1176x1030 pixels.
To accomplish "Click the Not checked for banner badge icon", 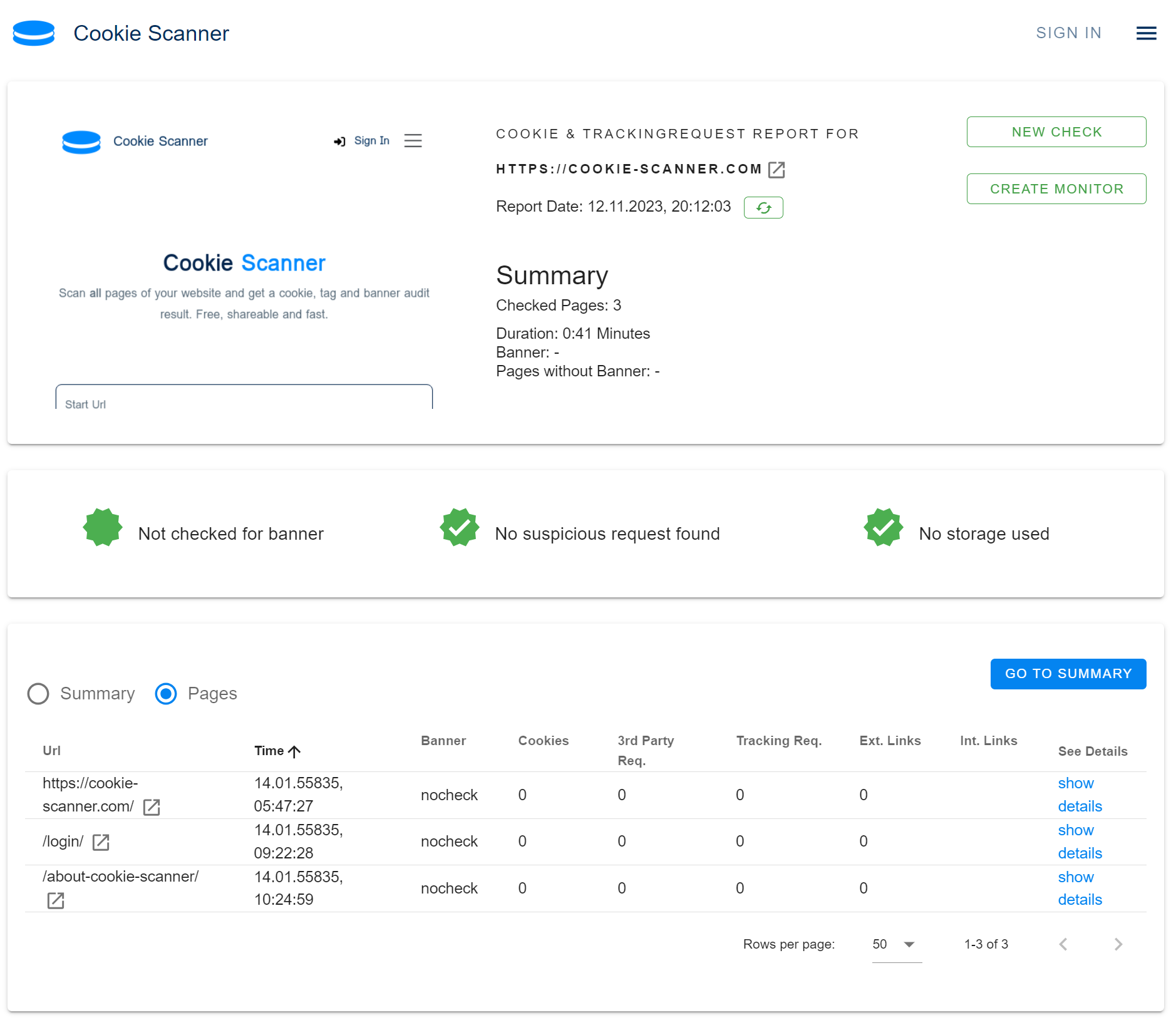I will (103, 527).
